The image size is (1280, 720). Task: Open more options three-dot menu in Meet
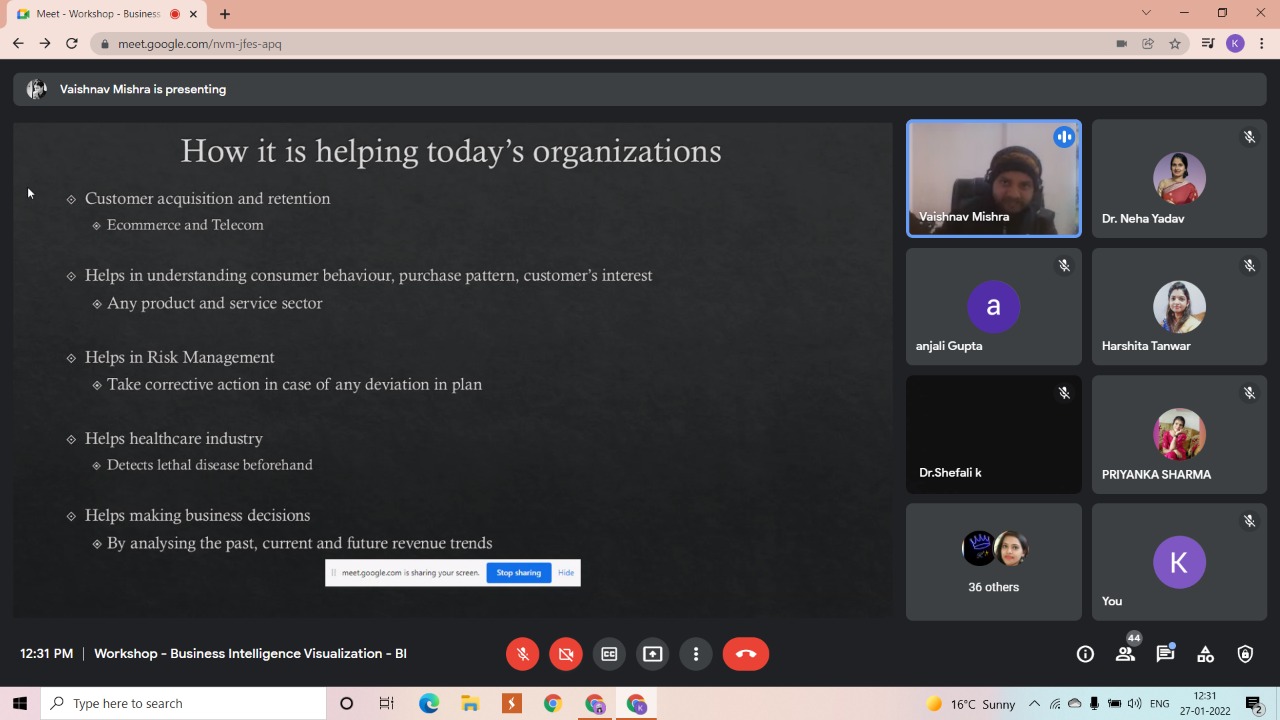(x=696, y=654)
